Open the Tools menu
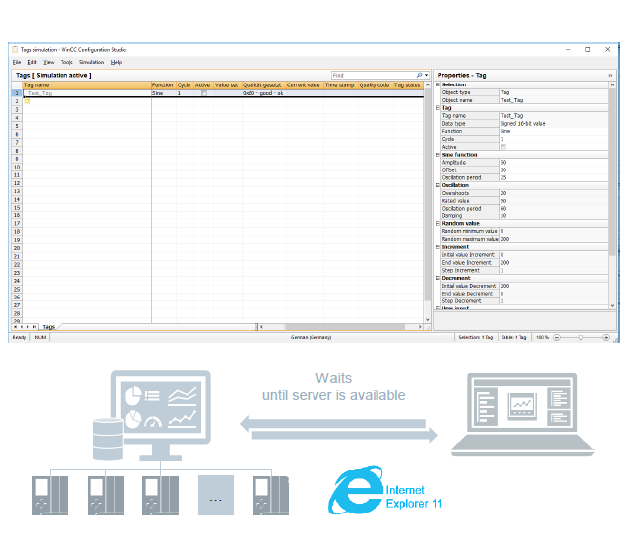 (67, 62)
